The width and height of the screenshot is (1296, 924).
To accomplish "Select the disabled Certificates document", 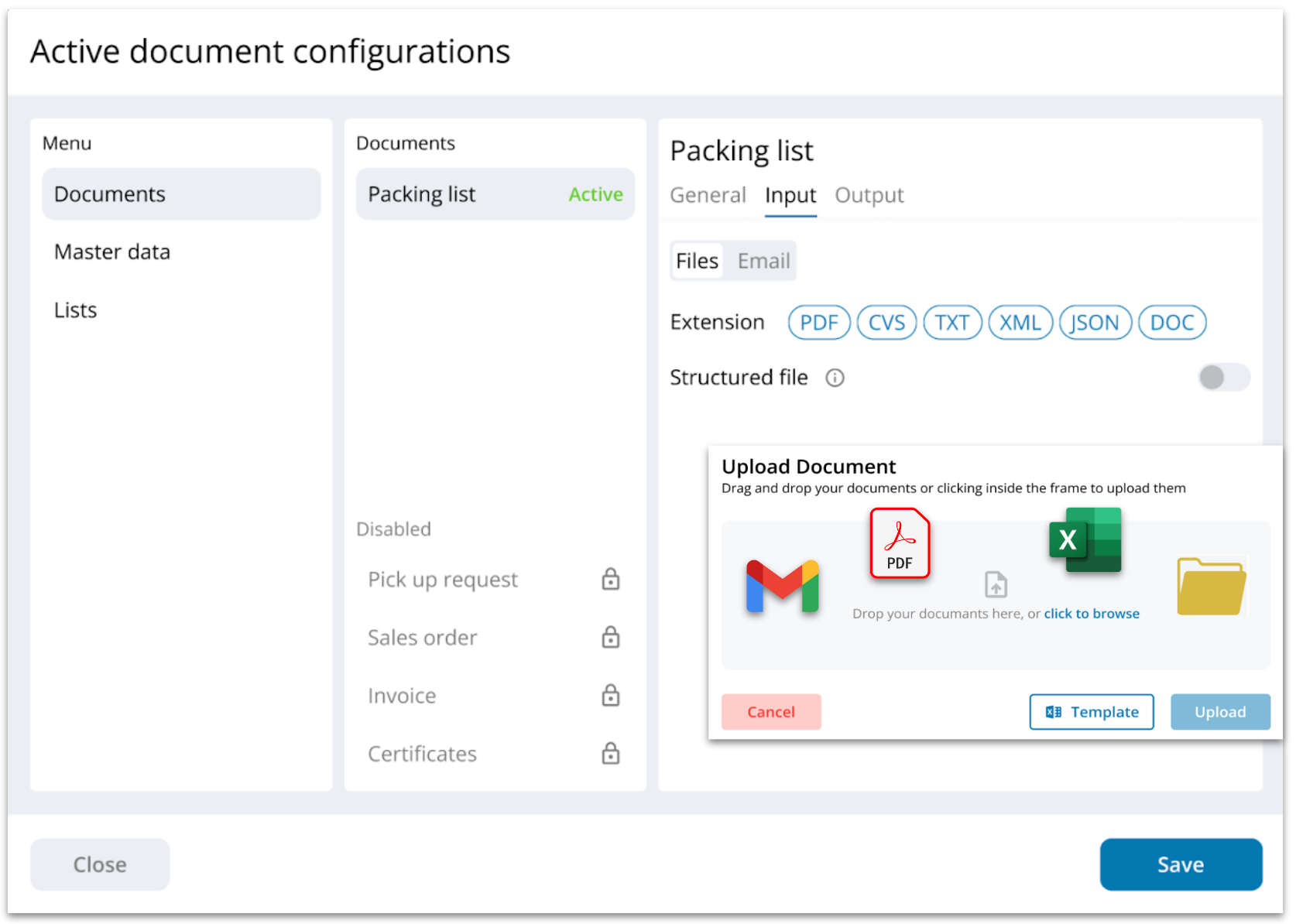I will point(495,754).
